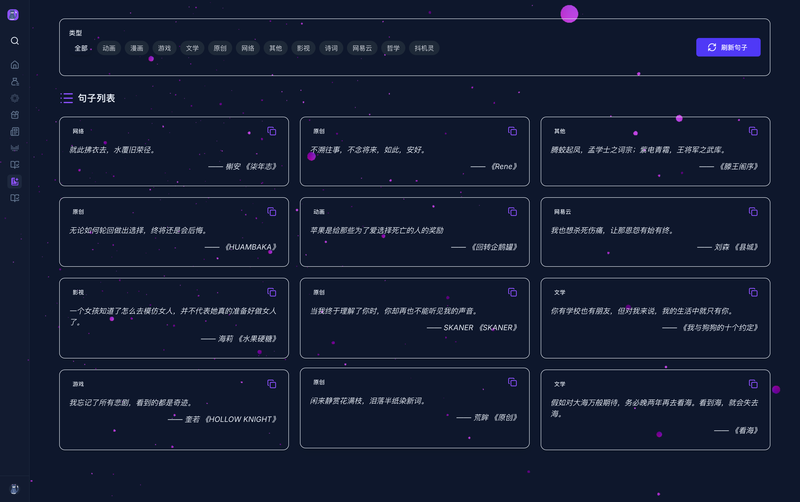Choose the 抖机灵 type tag
Viewport: 800px width, 502px height.
pyautogui.click(x=424, y=48)
